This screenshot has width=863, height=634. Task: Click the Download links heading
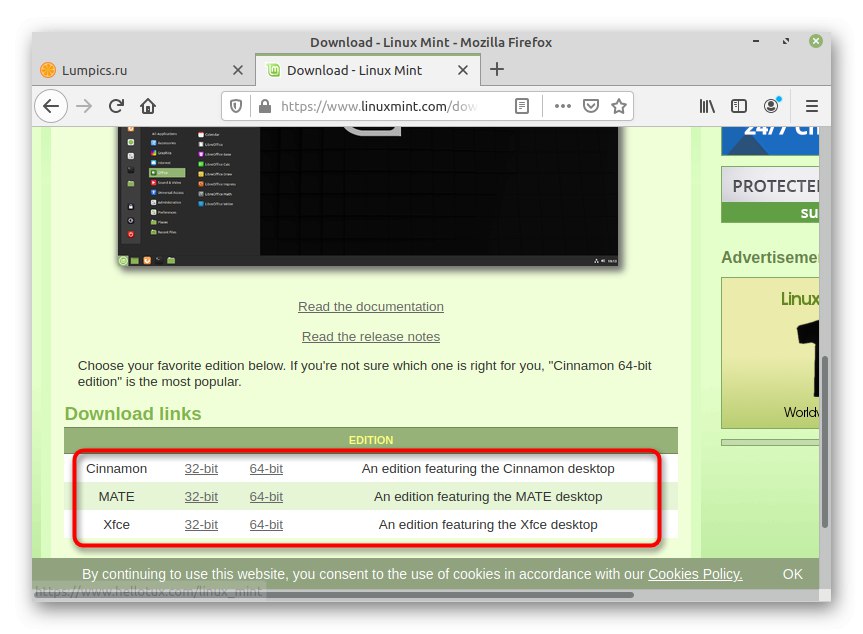coord(133,413)
